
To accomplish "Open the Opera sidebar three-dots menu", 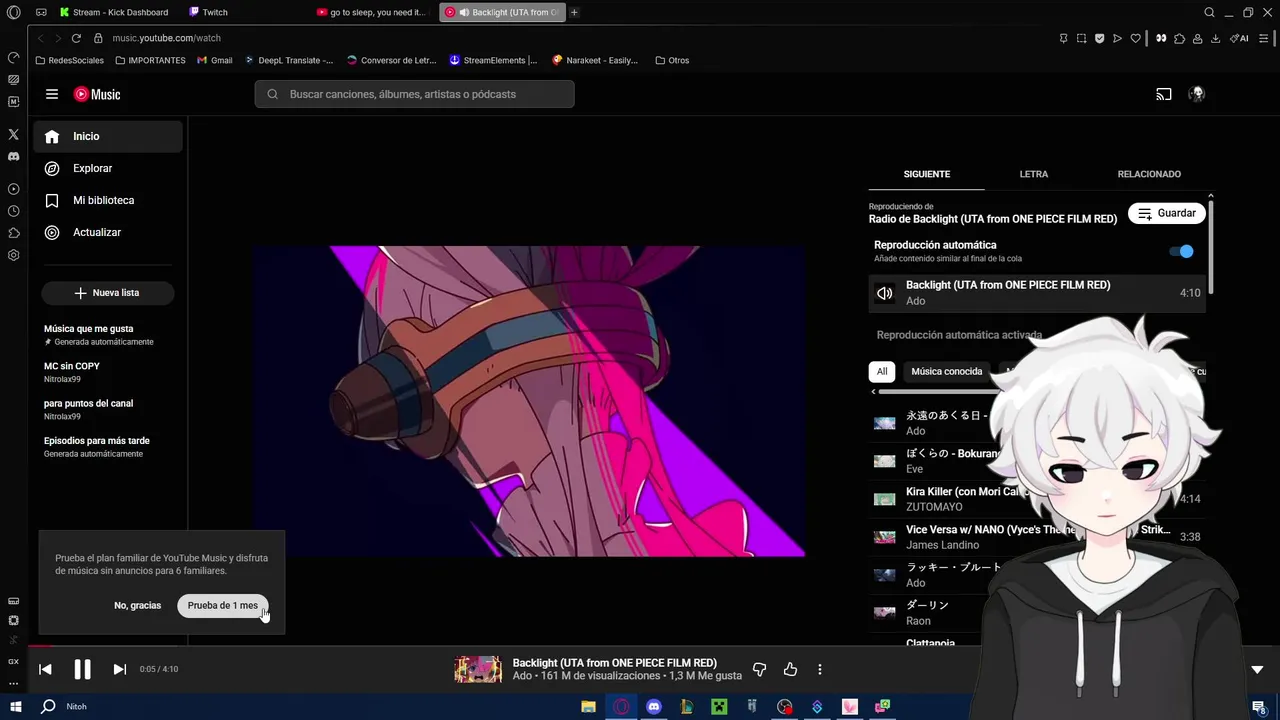I will [13, 684].
